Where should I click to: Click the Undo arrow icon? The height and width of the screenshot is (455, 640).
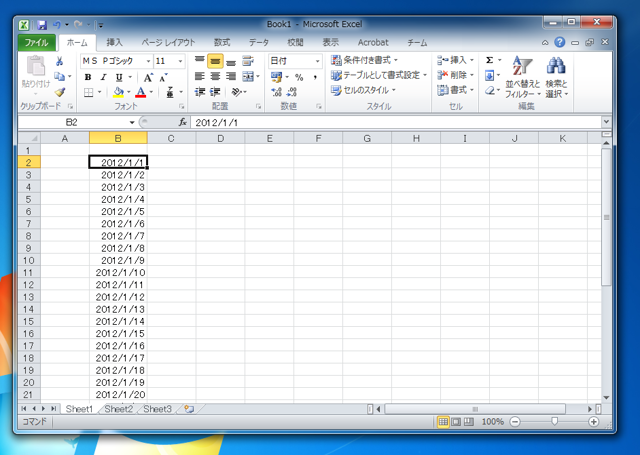[57, 25]
